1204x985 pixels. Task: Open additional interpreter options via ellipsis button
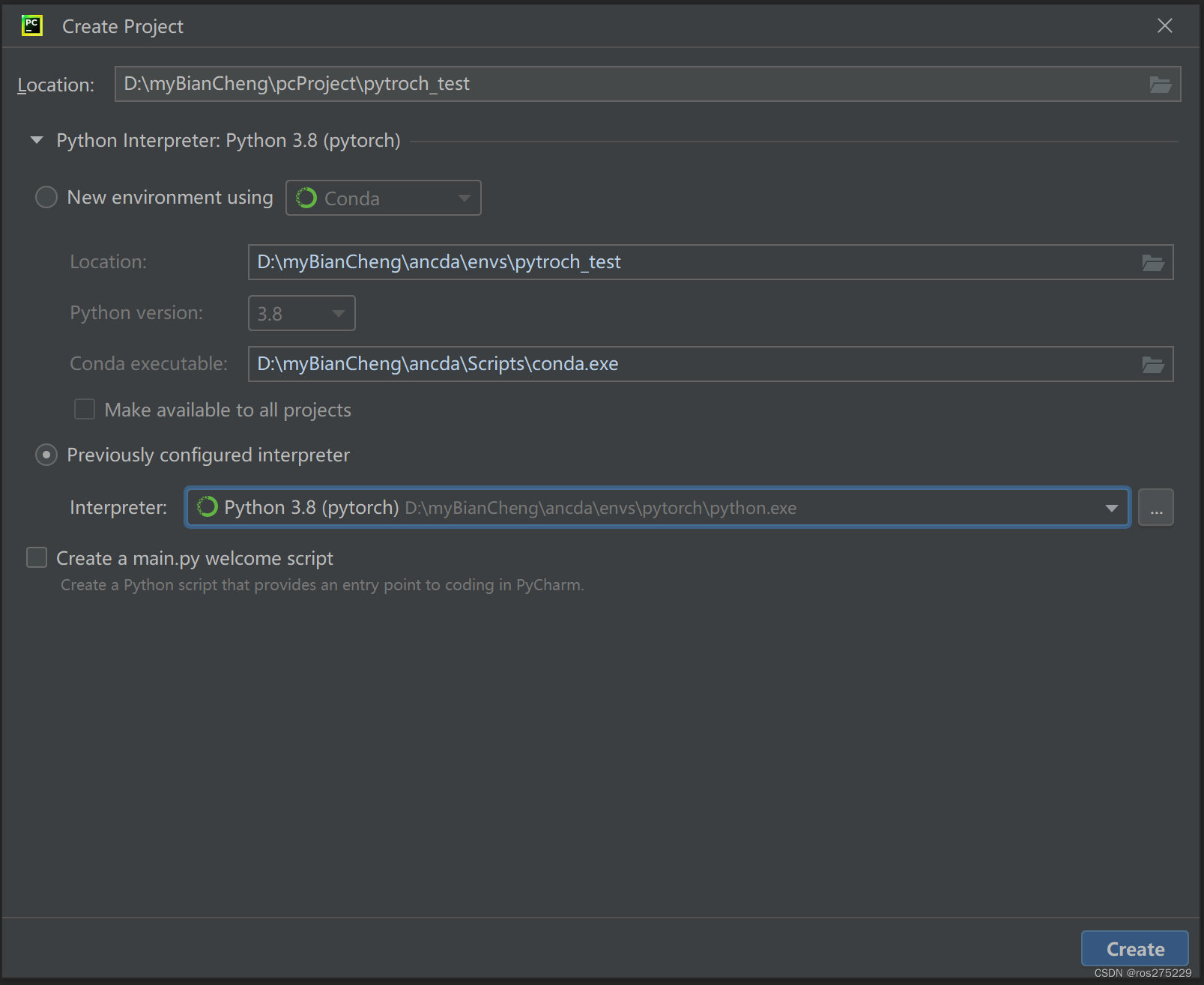[x=1156, y=507]
